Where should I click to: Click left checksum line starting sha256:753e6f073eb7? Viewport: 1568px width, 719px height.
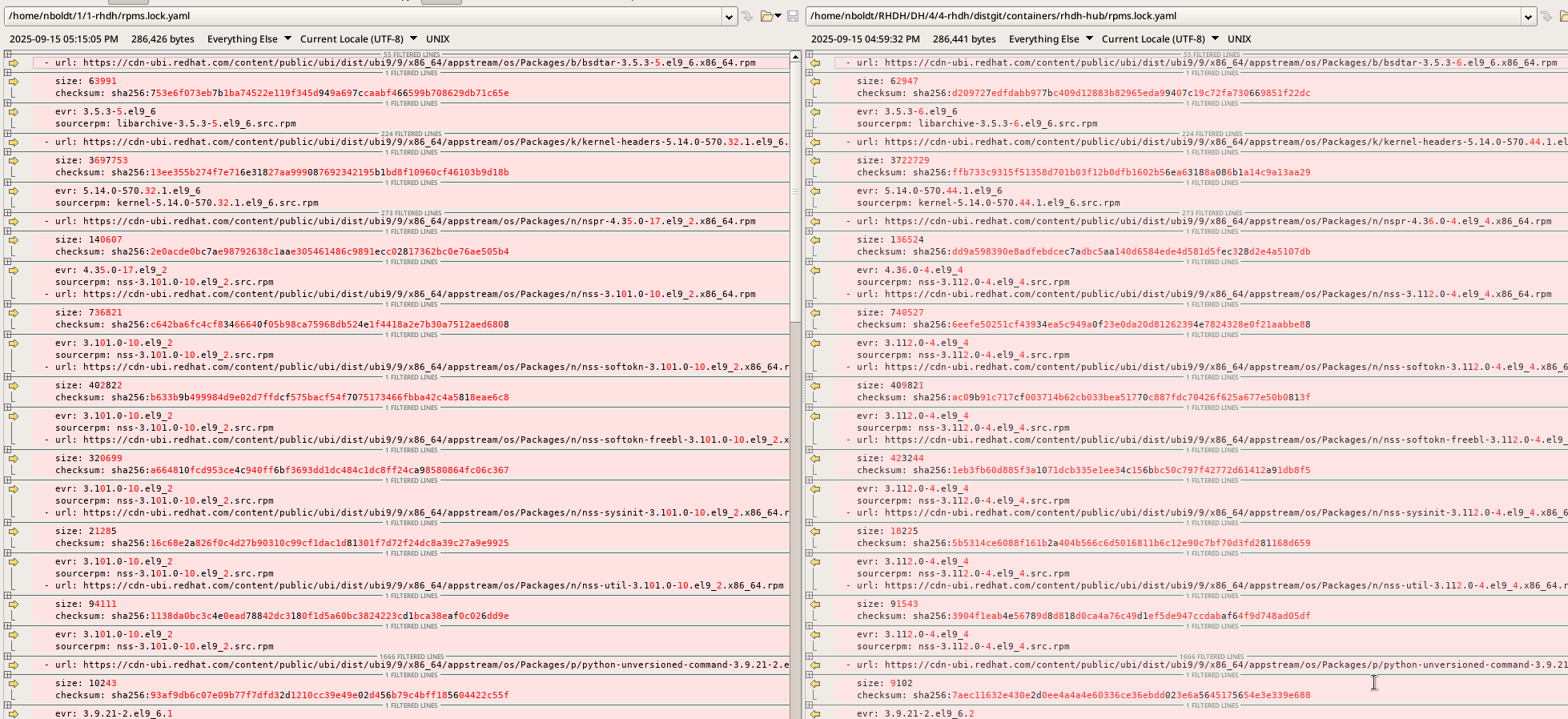(x=282, y=93)
